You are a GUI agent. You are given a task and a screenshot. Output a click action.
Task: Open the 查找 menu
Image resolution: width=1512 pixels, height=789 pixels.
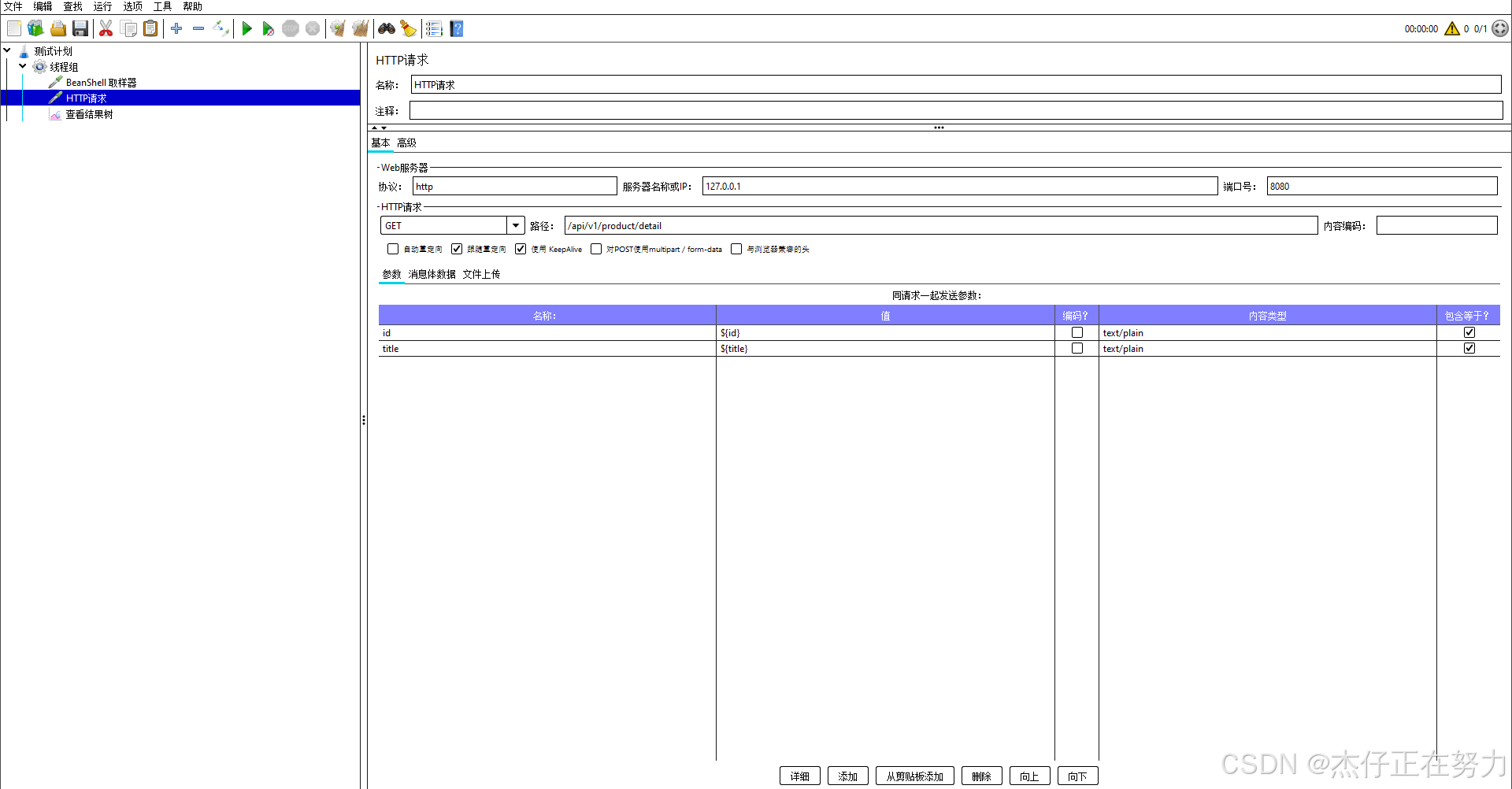tap(72, 6)
